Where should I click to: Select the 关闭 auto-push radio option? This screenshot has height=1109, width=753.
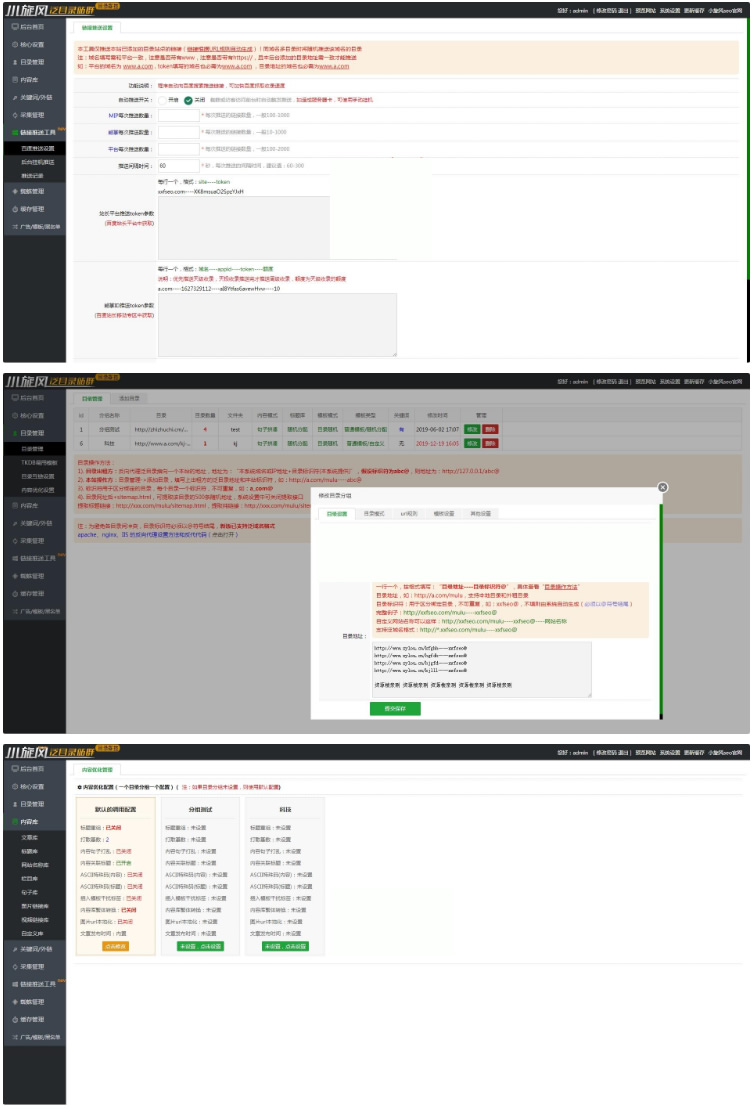click(x=187, y=100)
